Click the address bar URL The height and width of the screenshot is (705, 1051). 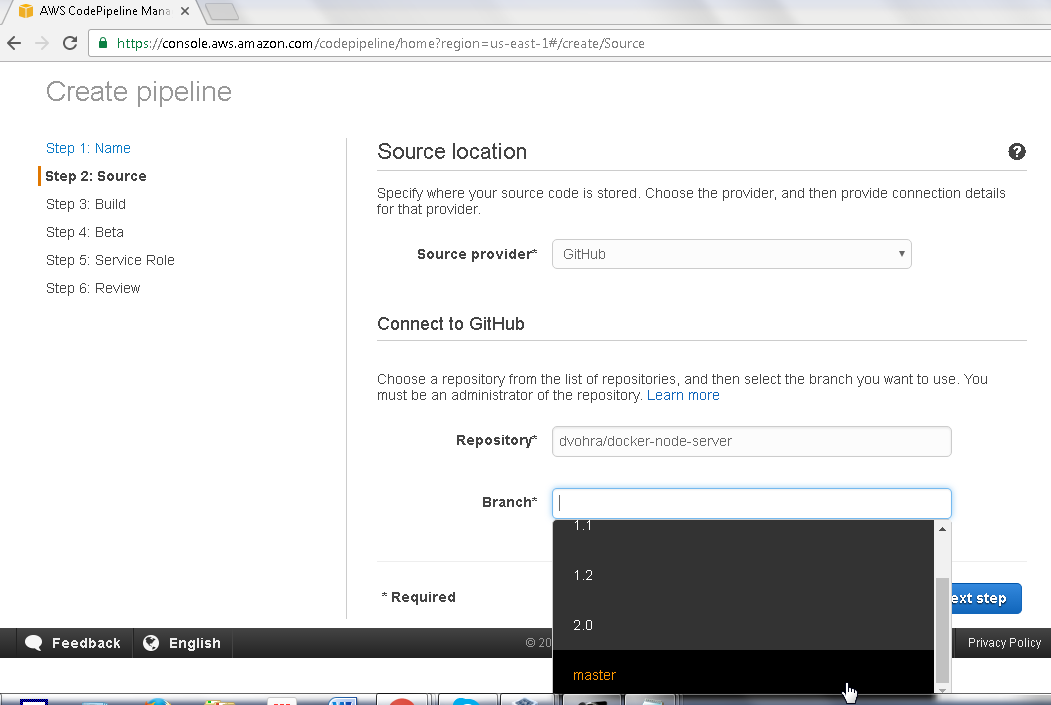point(380,44)
